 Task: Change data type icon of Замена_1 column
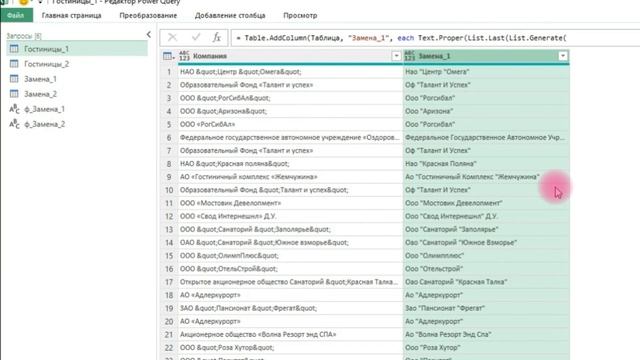(x=410, y=56)
